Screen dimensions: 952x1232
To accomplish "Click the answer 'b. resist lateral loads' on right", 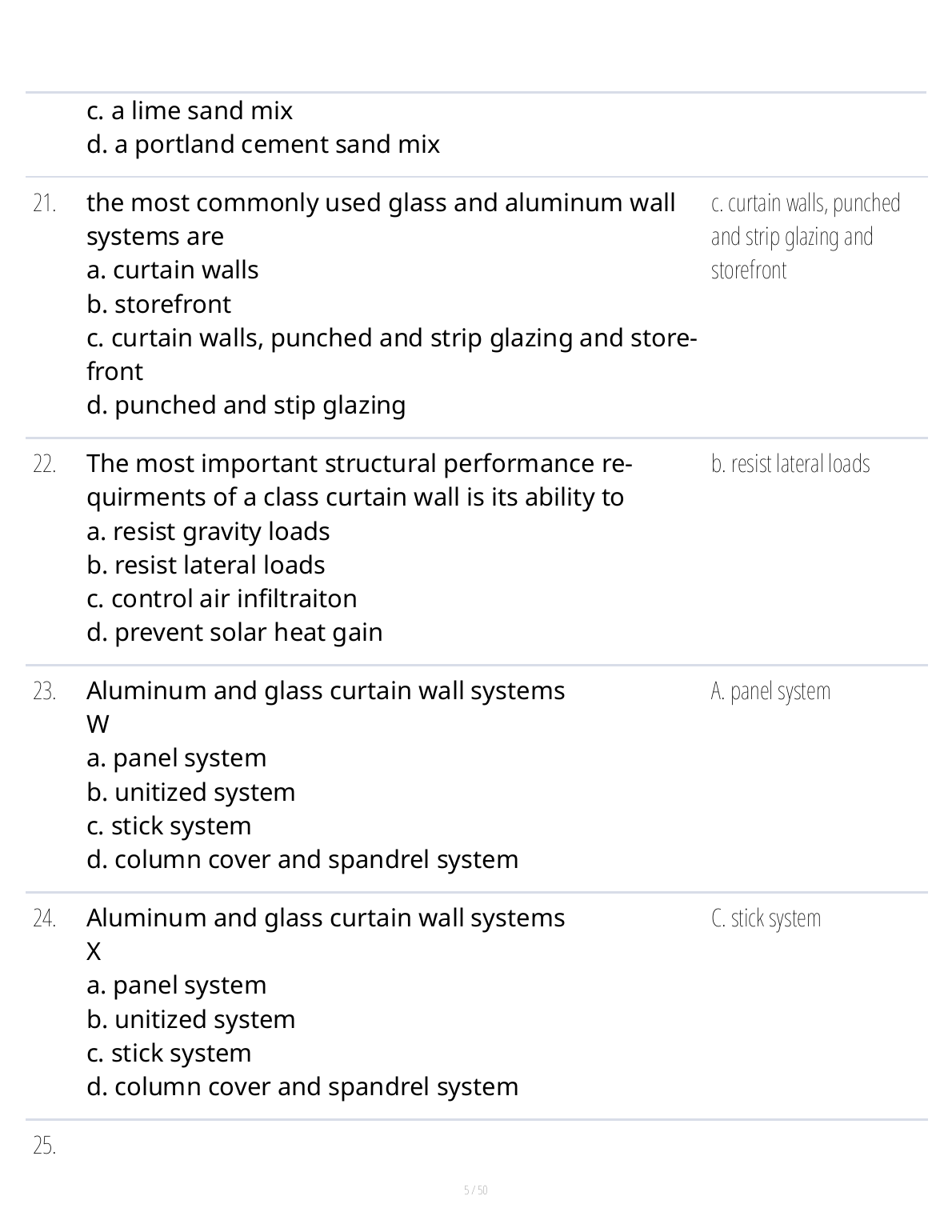I will click(790, 464).
